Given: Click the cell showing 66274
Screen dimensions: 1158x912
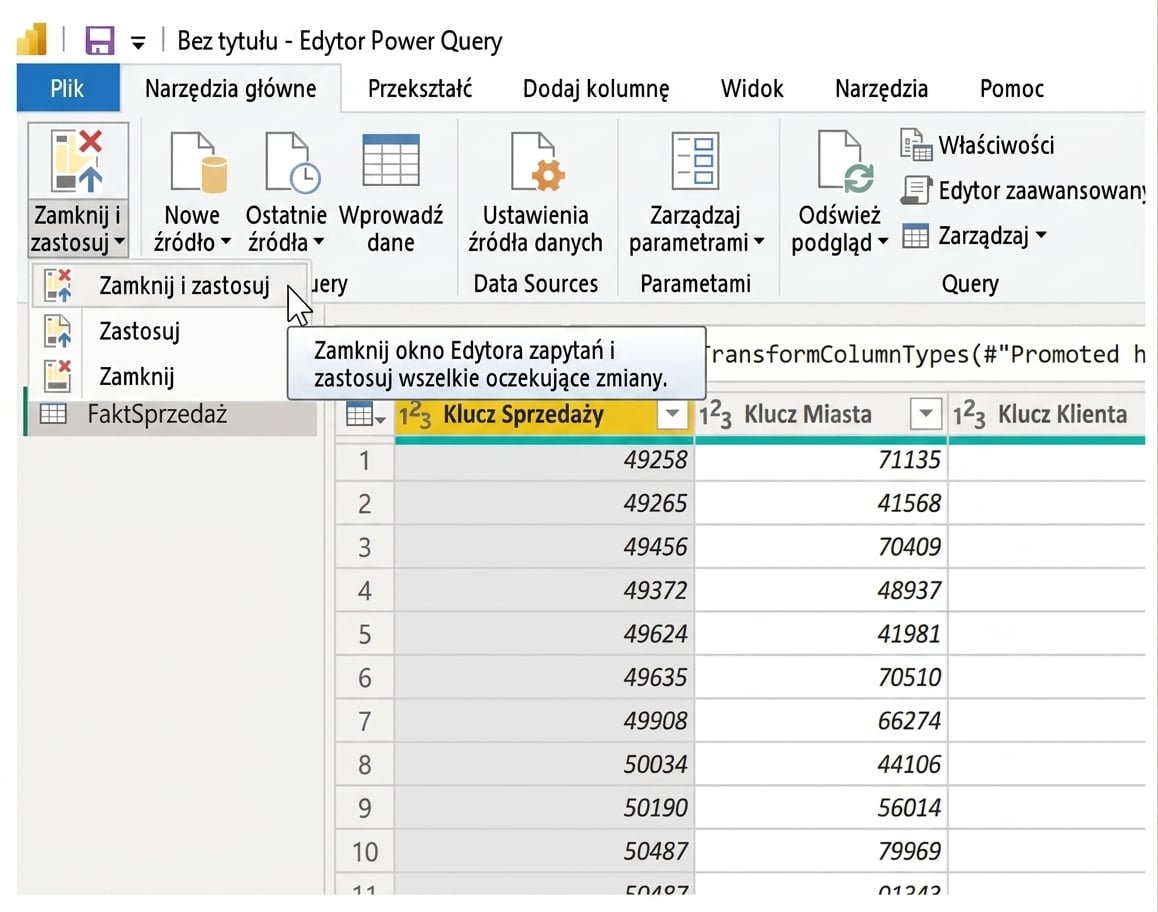Looking at the screenshot, I should click(821, 721).
